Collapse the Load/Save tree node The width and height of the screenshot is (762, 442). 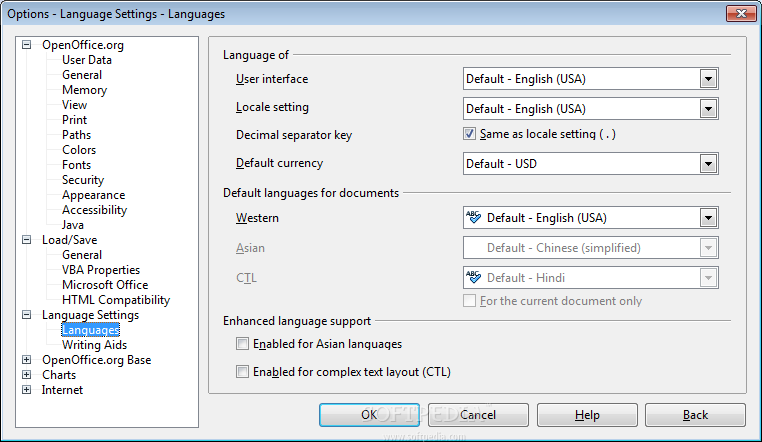[x=27, y=239]
